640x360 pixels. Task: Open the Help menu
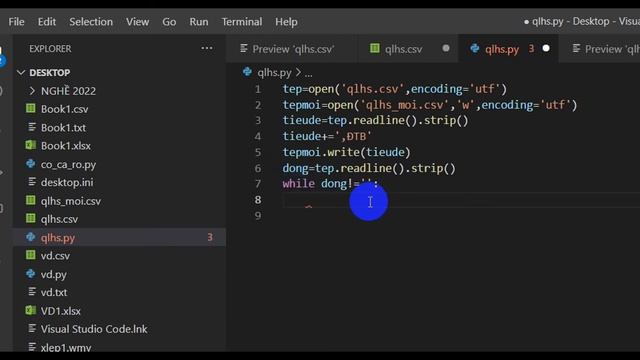tap(286, 22)
